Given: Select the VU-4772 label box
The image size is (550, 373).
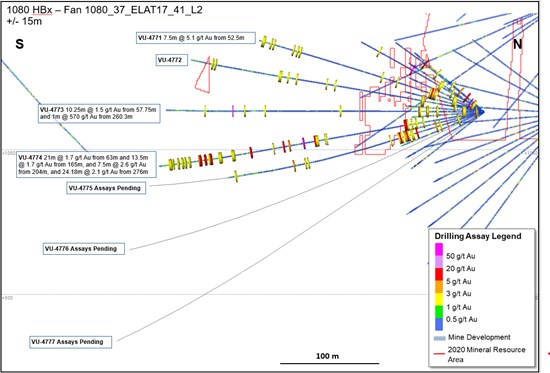Looking at the screenshot, I should tap(172, 60).
